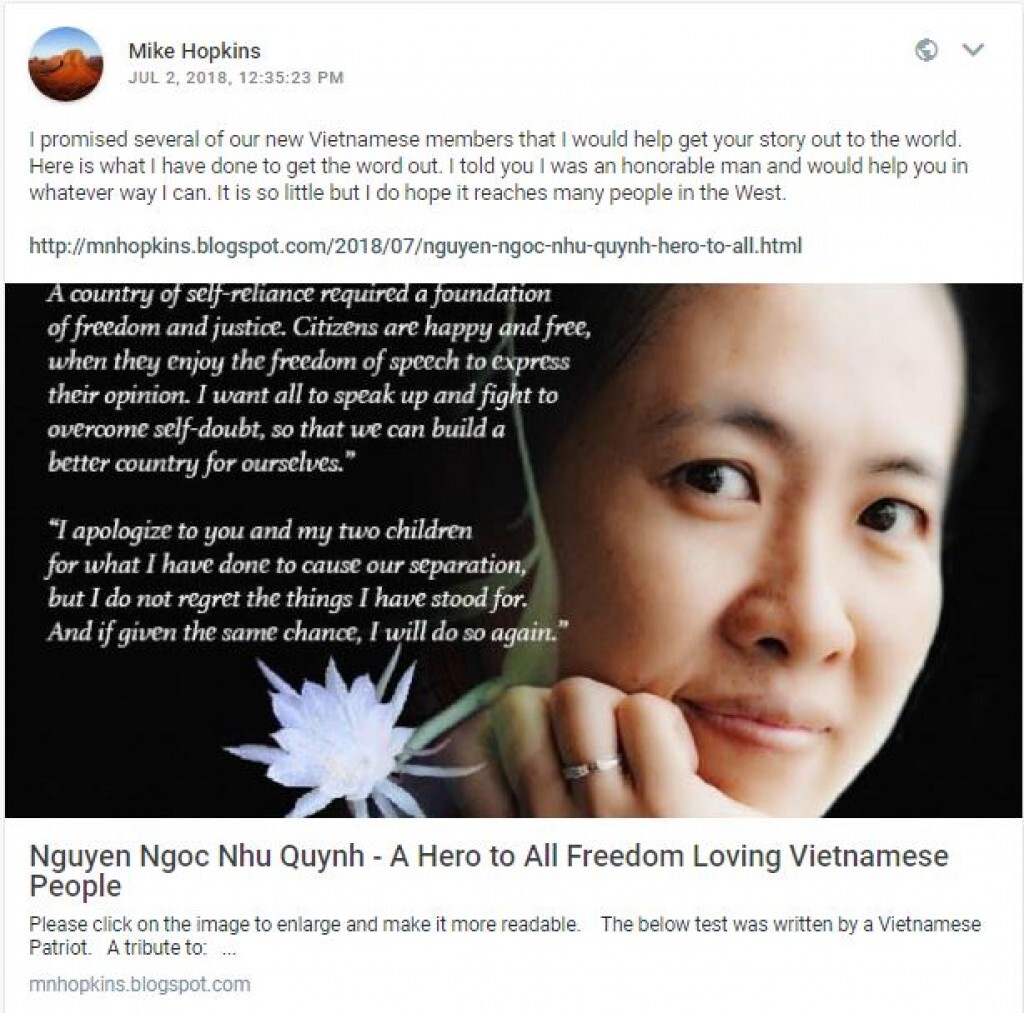Click the post body text beginning 'I promised several'
This screenshot has width=1024, height=1013.
(x=498, y=166)
